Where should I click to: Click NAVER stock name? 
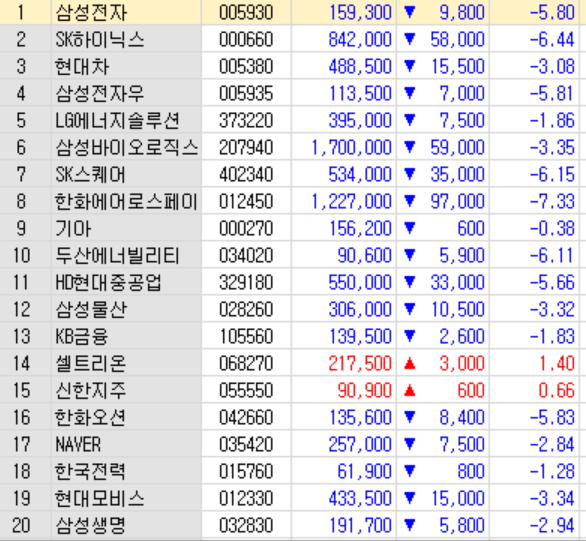pos(78,445)
